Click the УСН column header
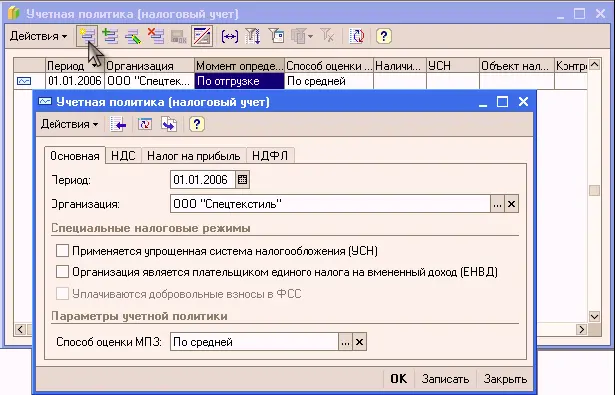 453,66
